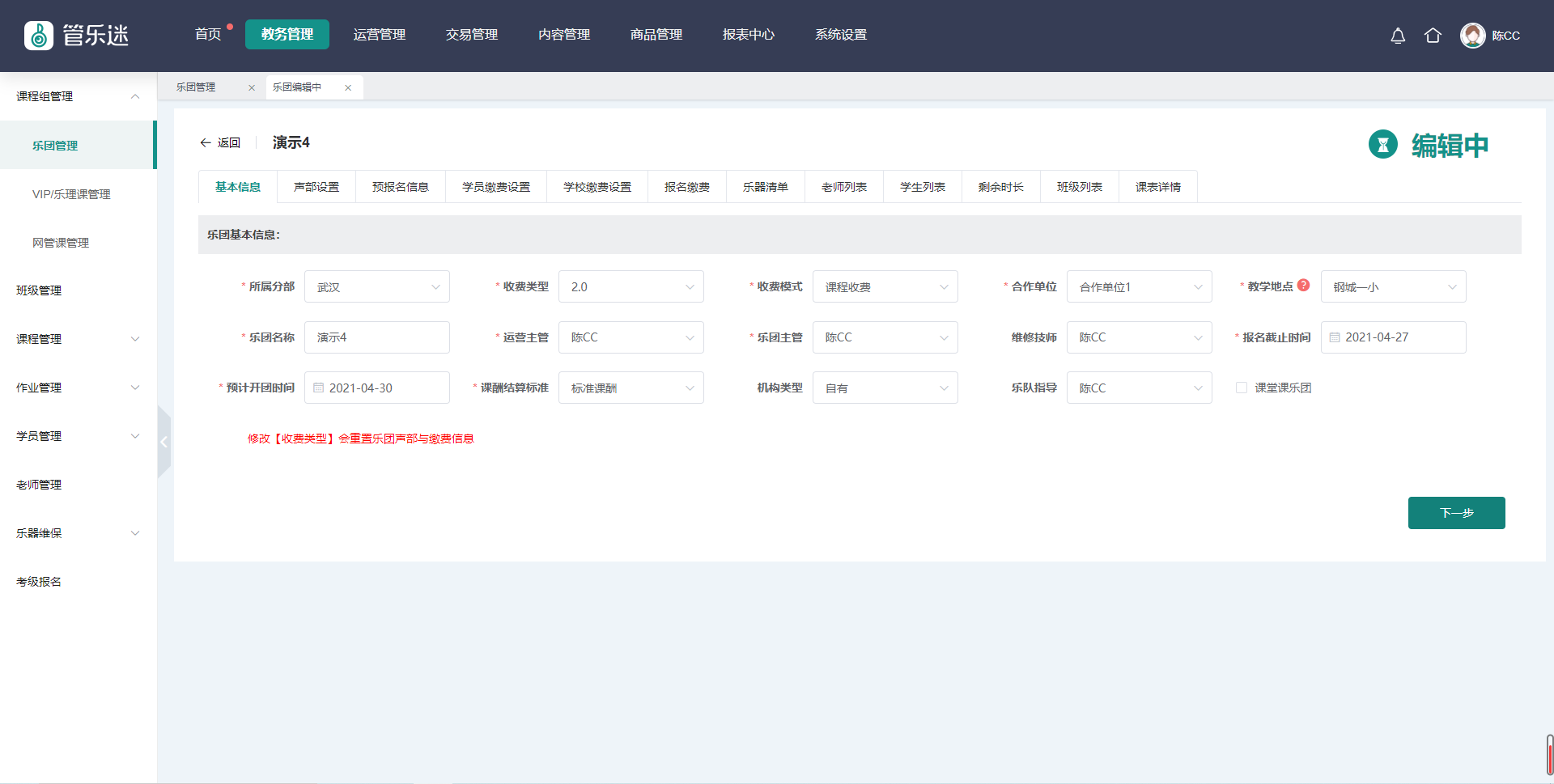
Task: Click the 教学地点 help question icon
Action: [1303, 285]
